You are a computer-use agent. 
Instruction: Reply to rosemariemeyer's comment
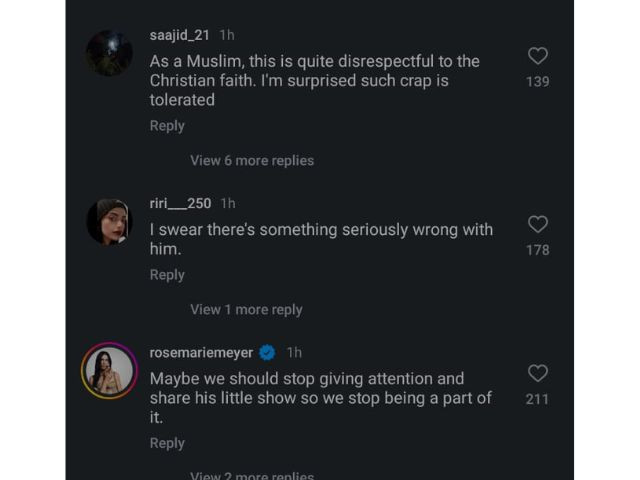(x=167, y=443)
